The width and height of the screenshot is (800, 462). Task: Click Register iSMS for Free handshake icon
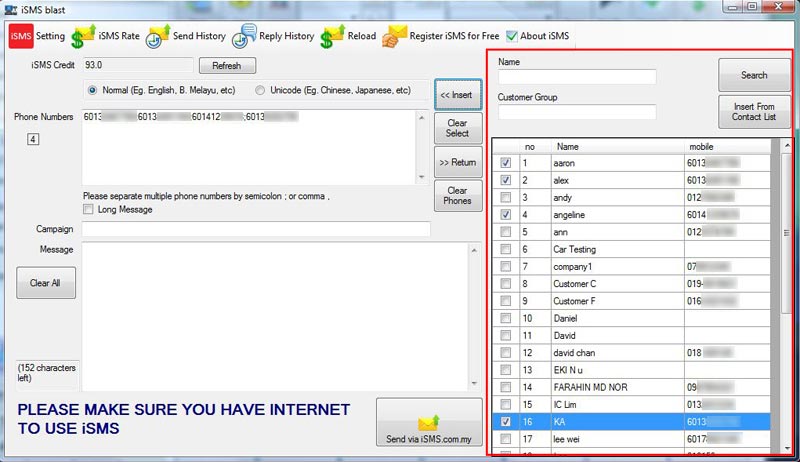[394, 37]
